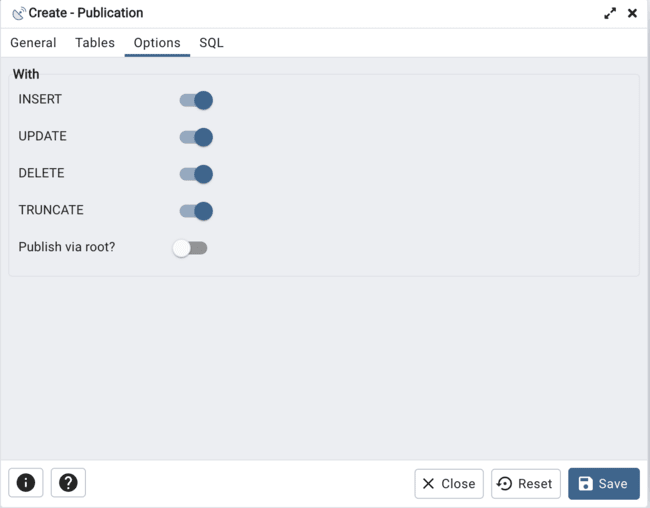Select the Options tab
Viewport: 650px width, 508px height.
tap(157, 43)
